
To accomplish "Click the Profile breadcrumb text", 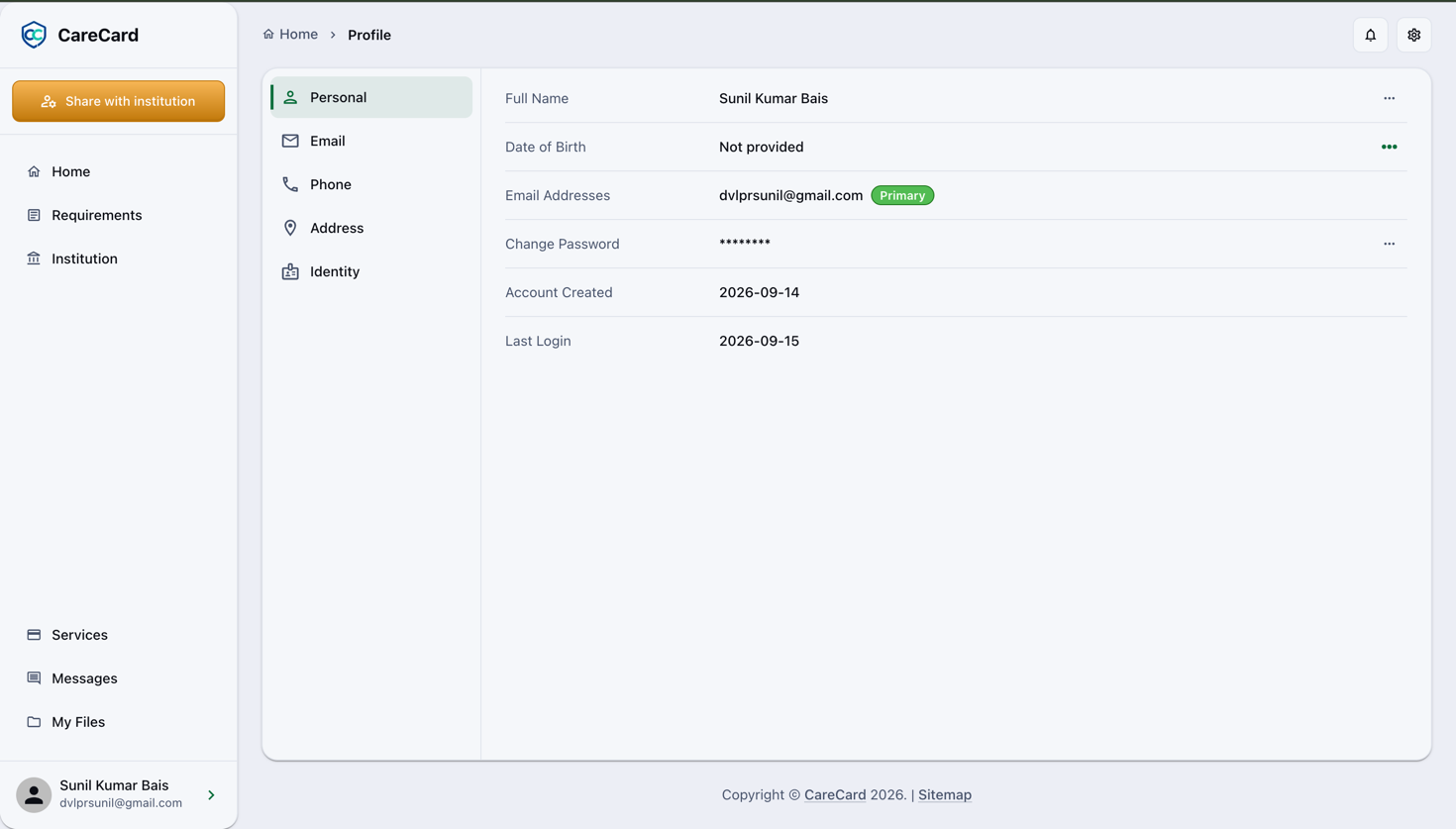I will [x=369, y=35].
